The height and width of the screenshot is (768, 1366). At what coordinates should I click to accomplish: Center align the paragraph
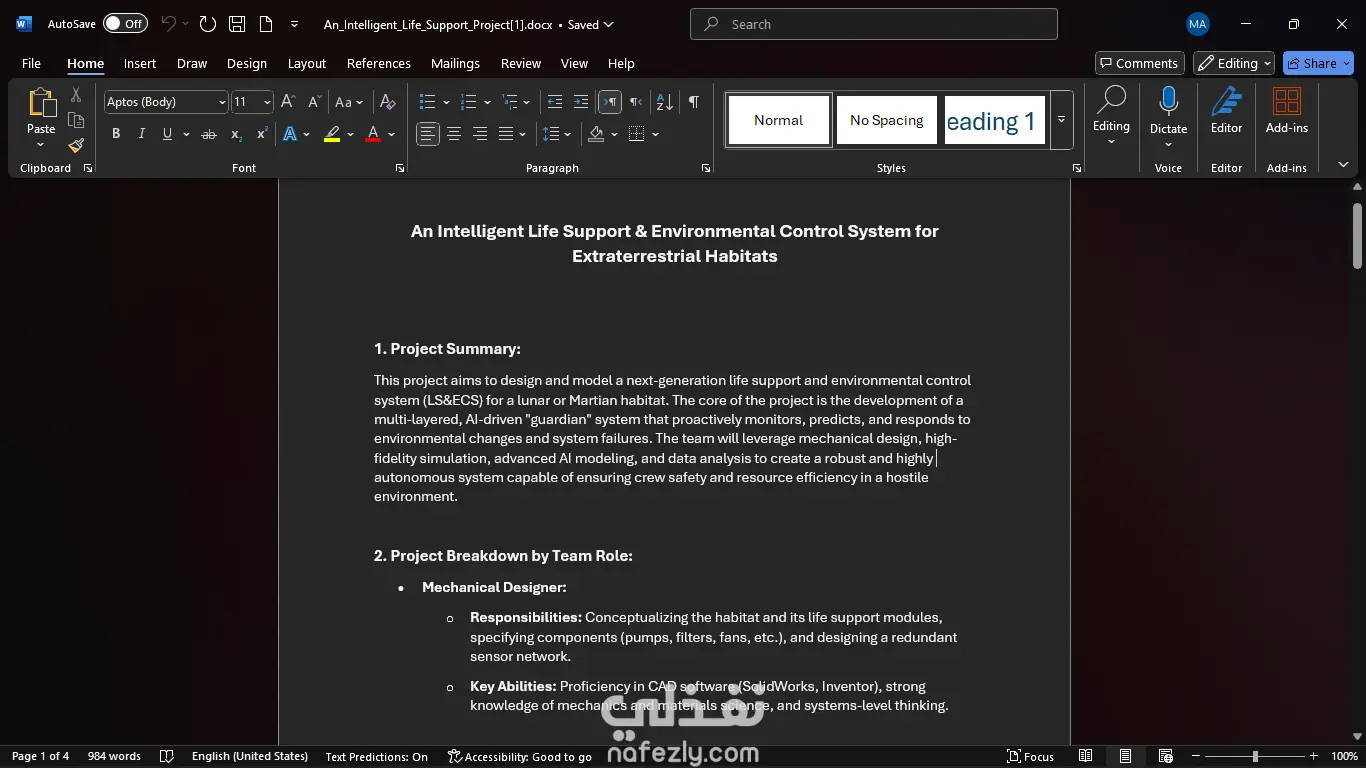tap(454, 134)
